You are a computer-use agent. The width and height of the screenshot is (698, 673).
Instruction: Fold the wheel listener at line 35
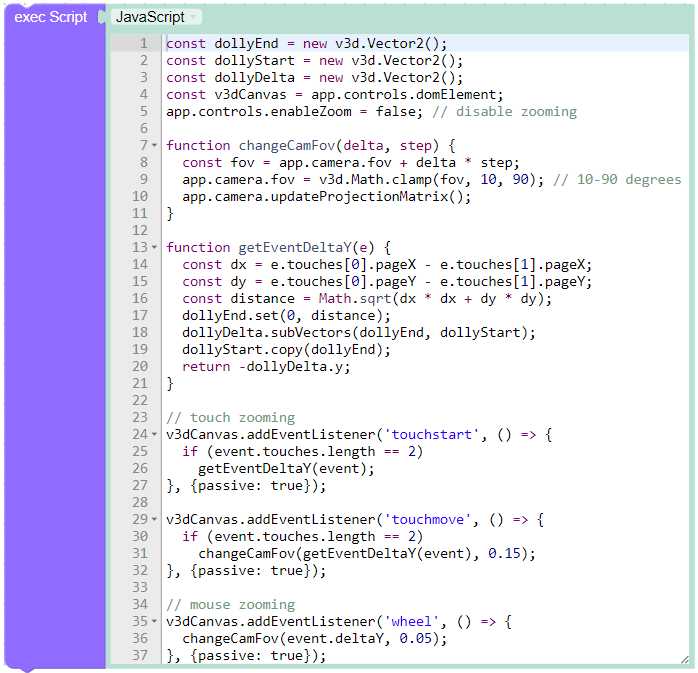pyautogui.click(x=154, y=621)
